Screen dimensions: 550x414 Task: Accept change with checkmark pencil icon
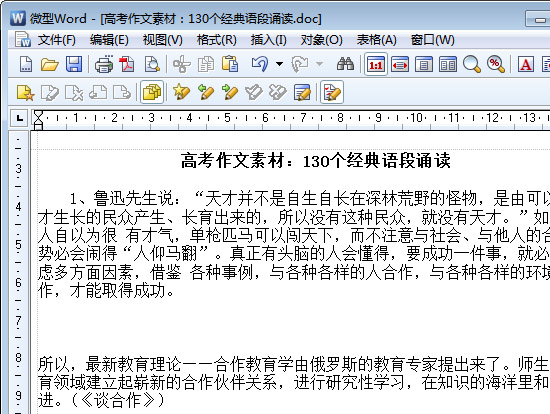tap(254, 93)
